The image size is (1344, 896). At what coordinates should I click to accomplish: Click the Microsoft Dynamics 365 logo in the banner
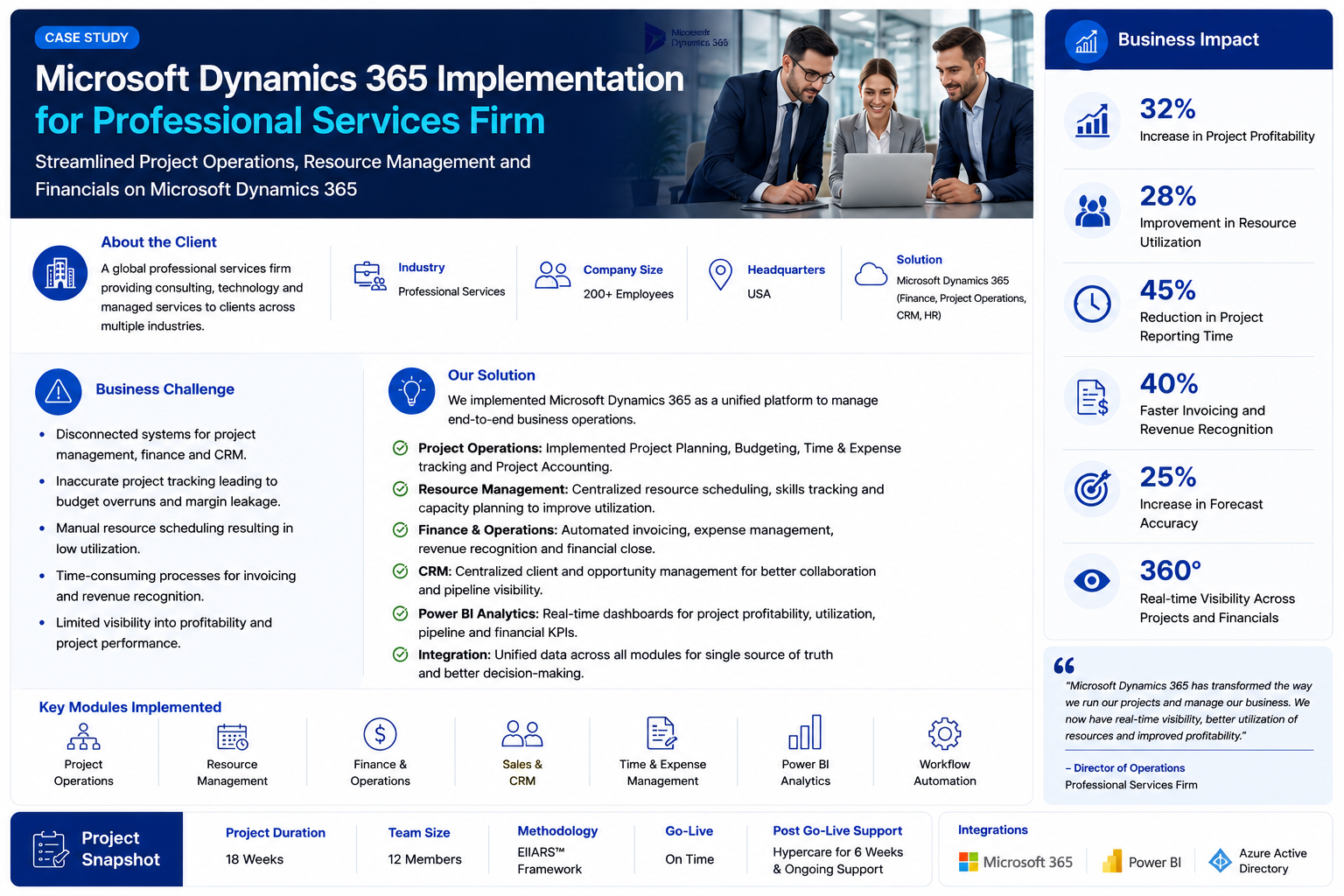click(687, 38)
